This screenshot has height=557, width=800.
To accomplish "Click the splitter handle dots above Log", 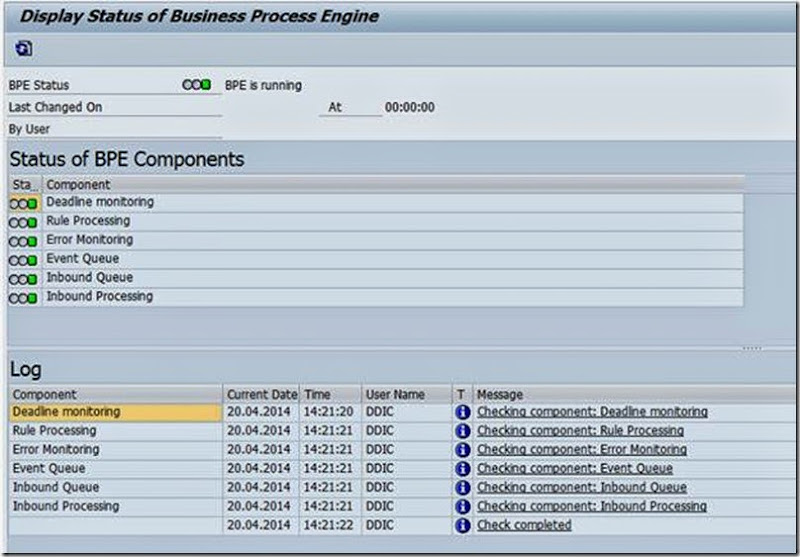I will coord(753,348).
